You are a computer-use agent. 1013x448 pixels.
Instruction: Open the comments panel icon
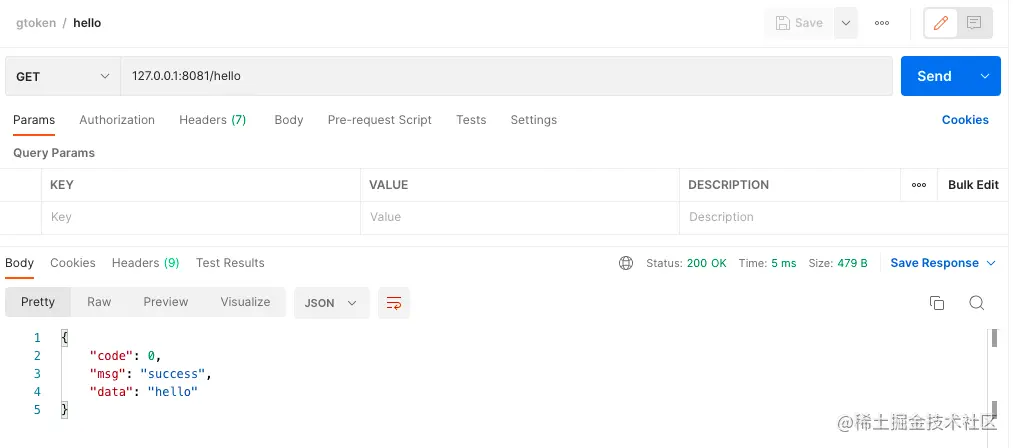click(974, 23)
